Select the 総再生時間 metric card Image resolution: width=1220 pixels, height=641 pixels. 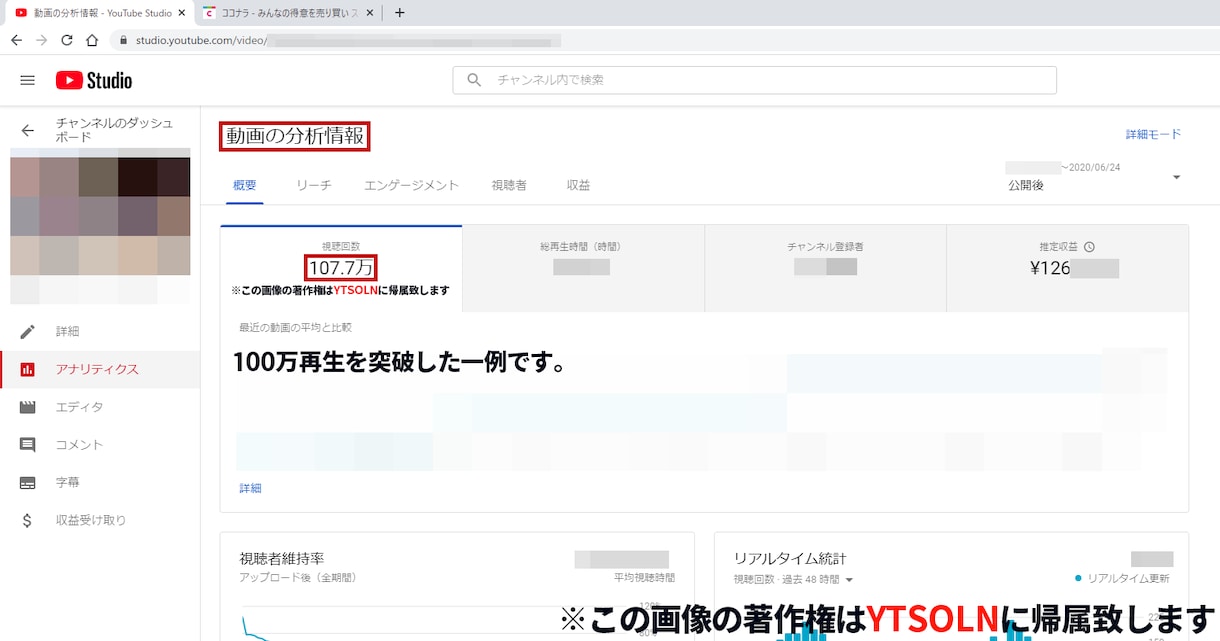(583, 268)
